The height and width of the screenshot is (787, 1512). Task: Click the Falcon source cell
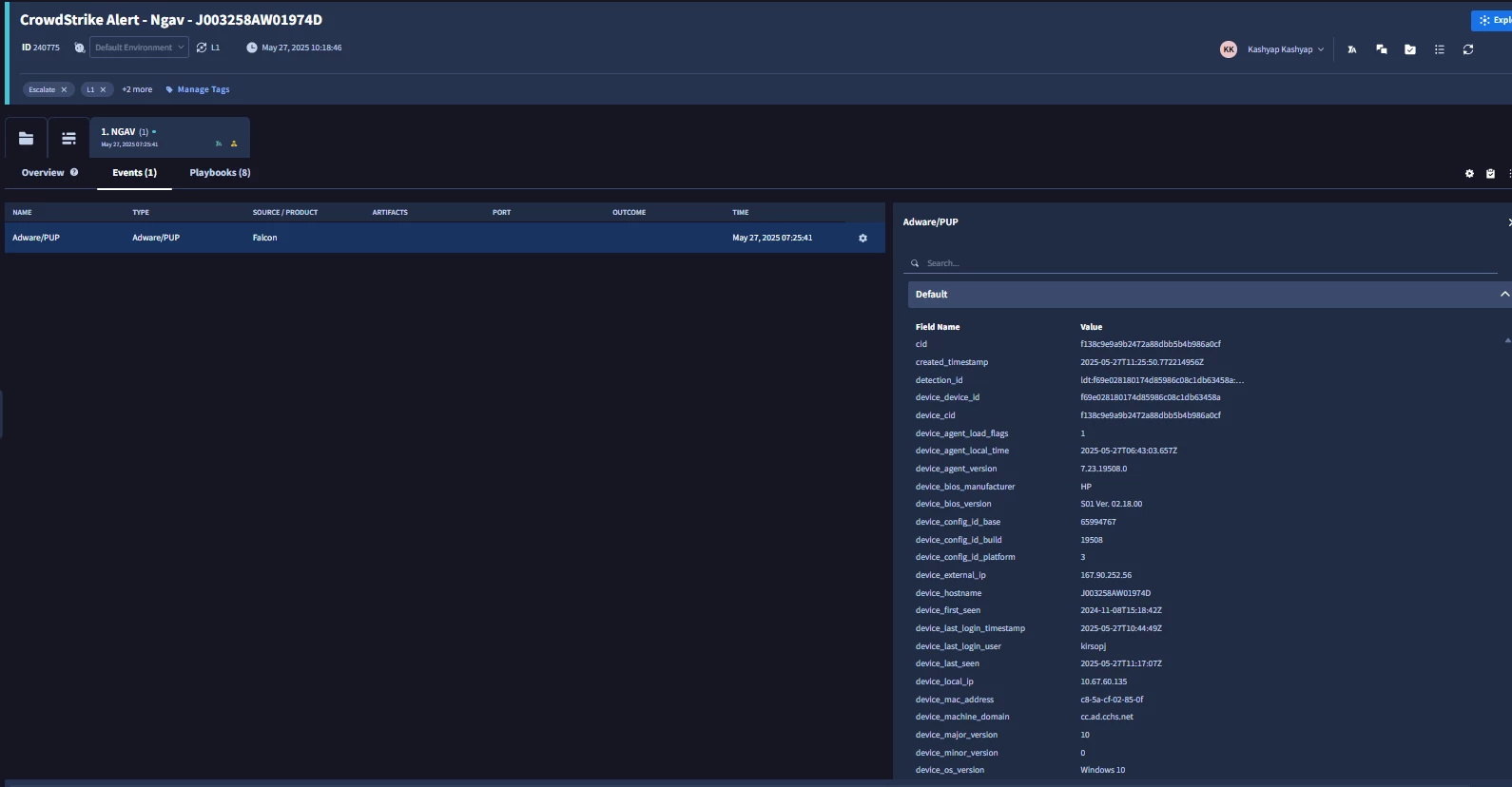pyautogui.click(x=264, y=238)
